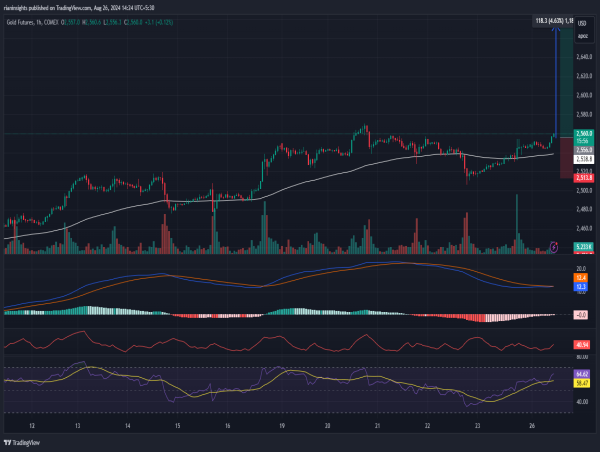Click date label 19 on time axis
Viewport: 600px width, 452px height.
[x=282, y=426]
